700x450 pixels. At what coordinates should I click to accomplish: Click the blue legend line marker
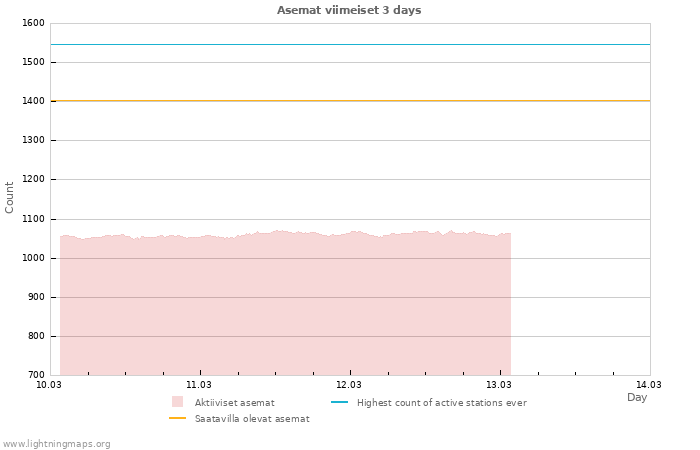tap(339, 402)
